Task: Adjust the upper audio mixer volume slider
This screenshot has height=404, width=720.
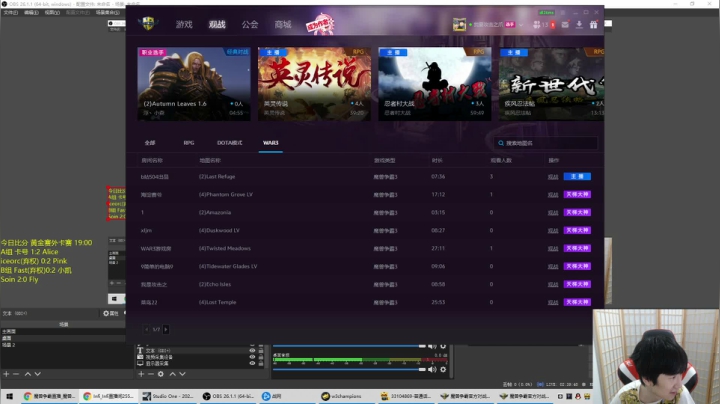Action: point(349,346)
